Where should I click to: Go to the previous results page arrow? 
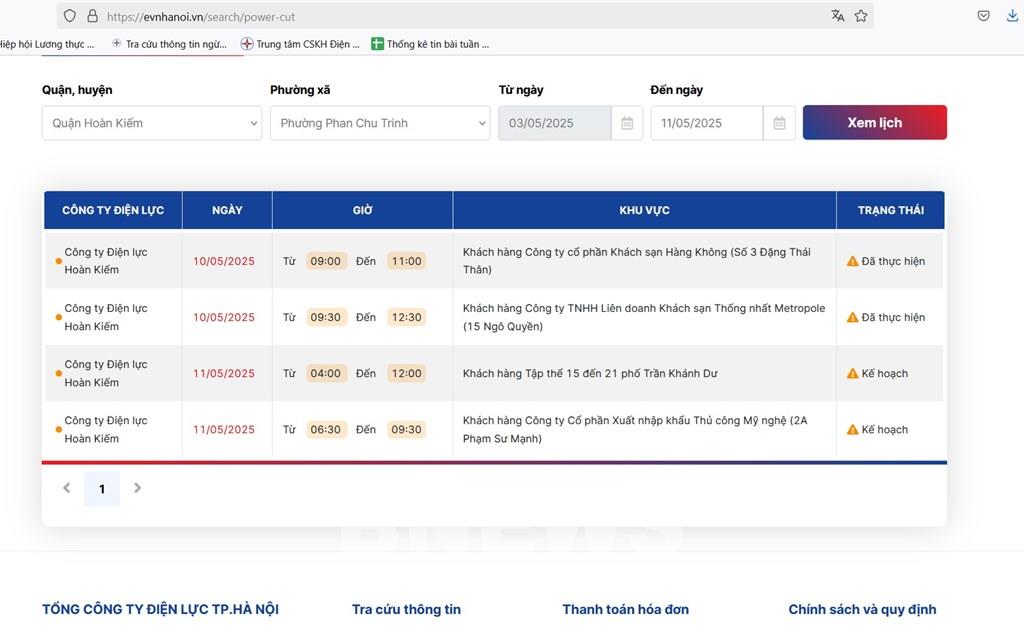tap(67, 488)
